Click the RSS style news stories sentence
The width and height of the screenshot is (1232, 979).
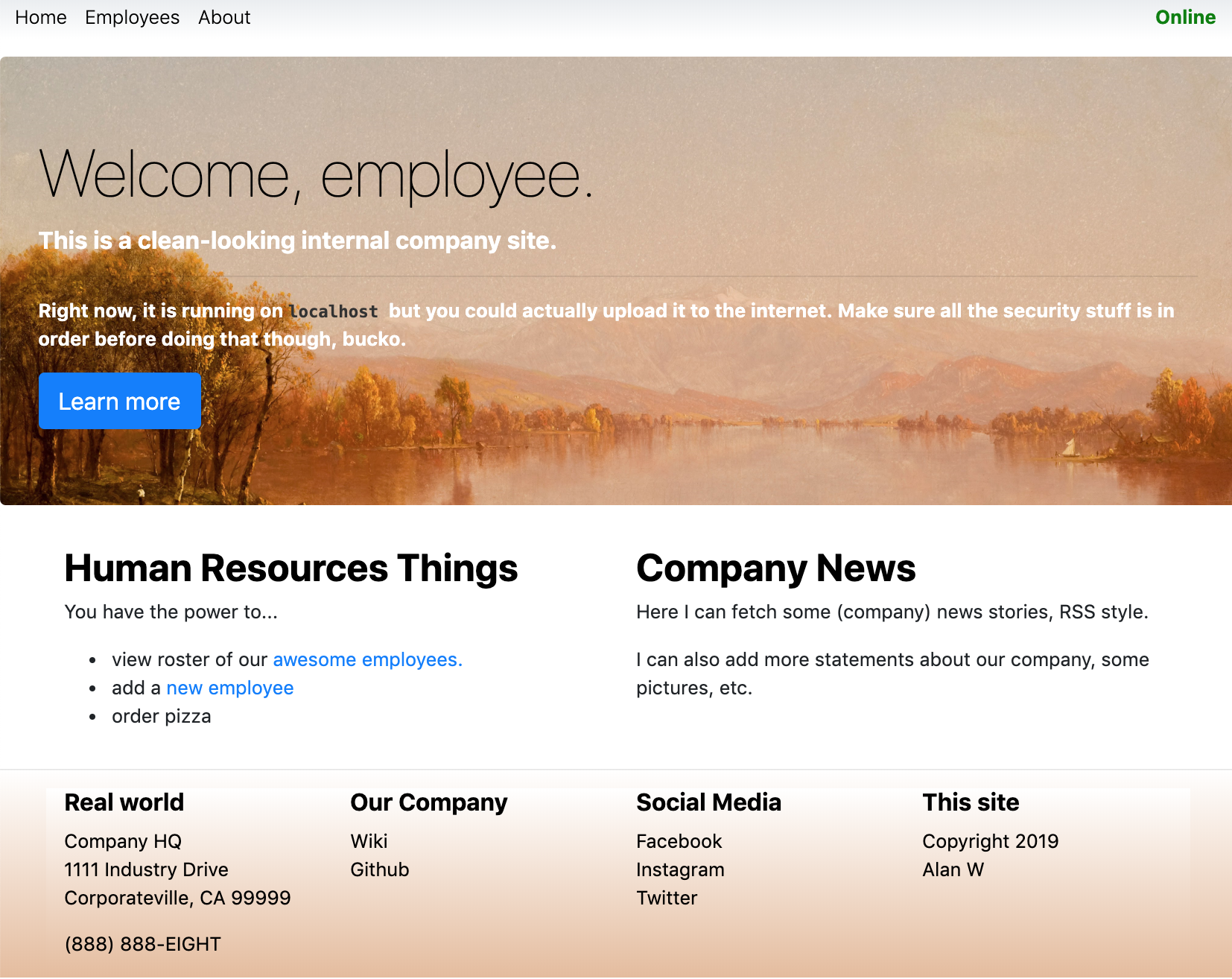pos(892,612)
